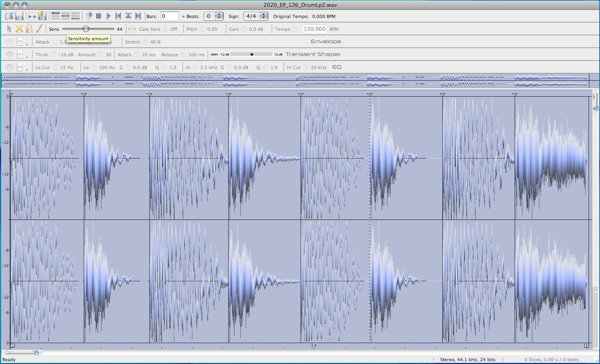The width and height of the screenshot is (600, 364).
Task: Click the first slice marker triangle
Action: (x=11, y=93)
